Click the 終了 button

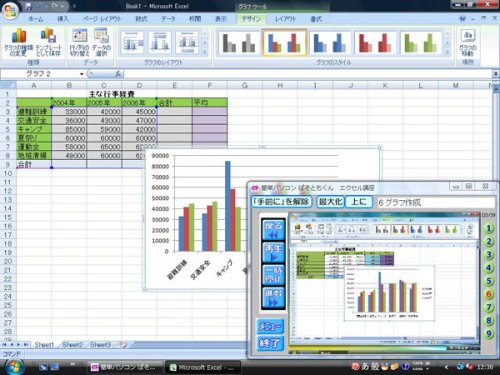tap(270, 343)
